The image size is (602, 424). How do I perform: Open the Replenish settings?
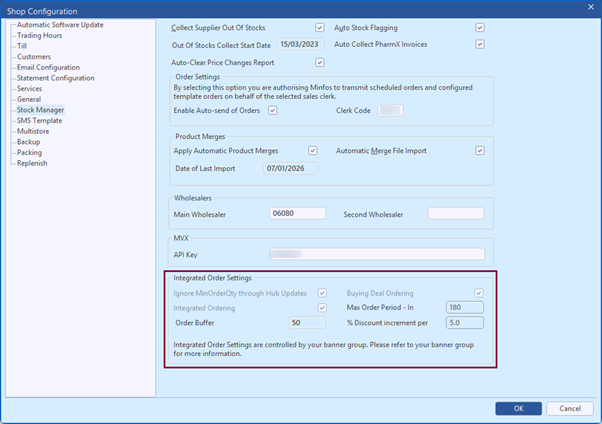click(x=32, y=163)
